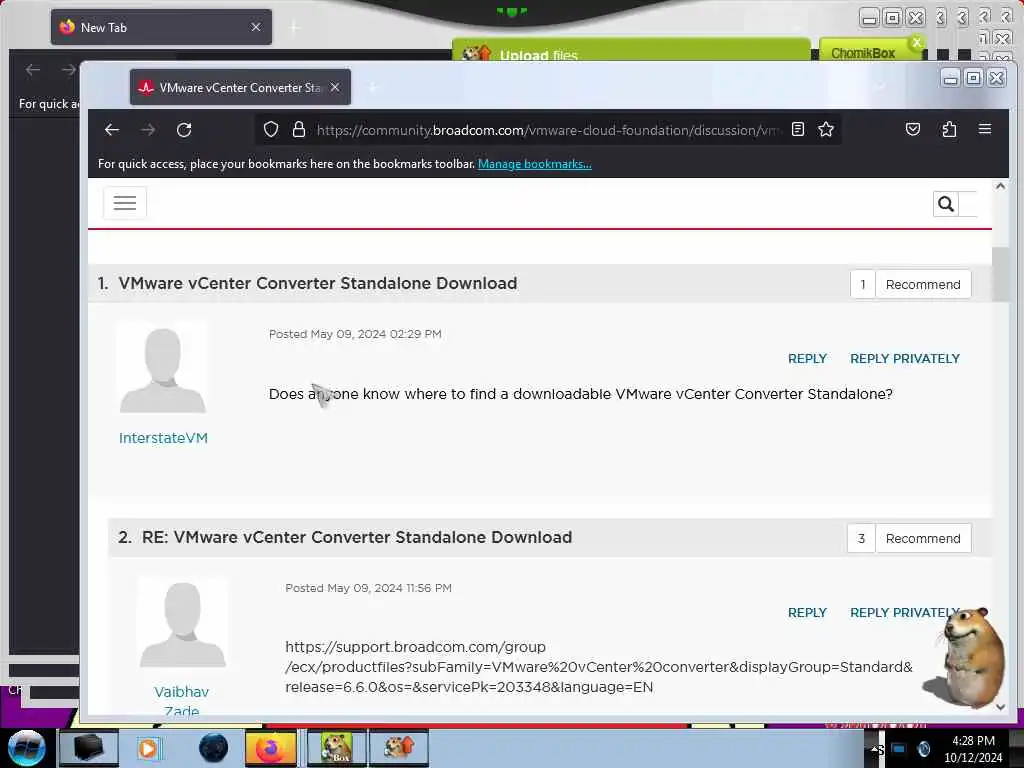Open the black folder taskbar icon

point(88,748)
